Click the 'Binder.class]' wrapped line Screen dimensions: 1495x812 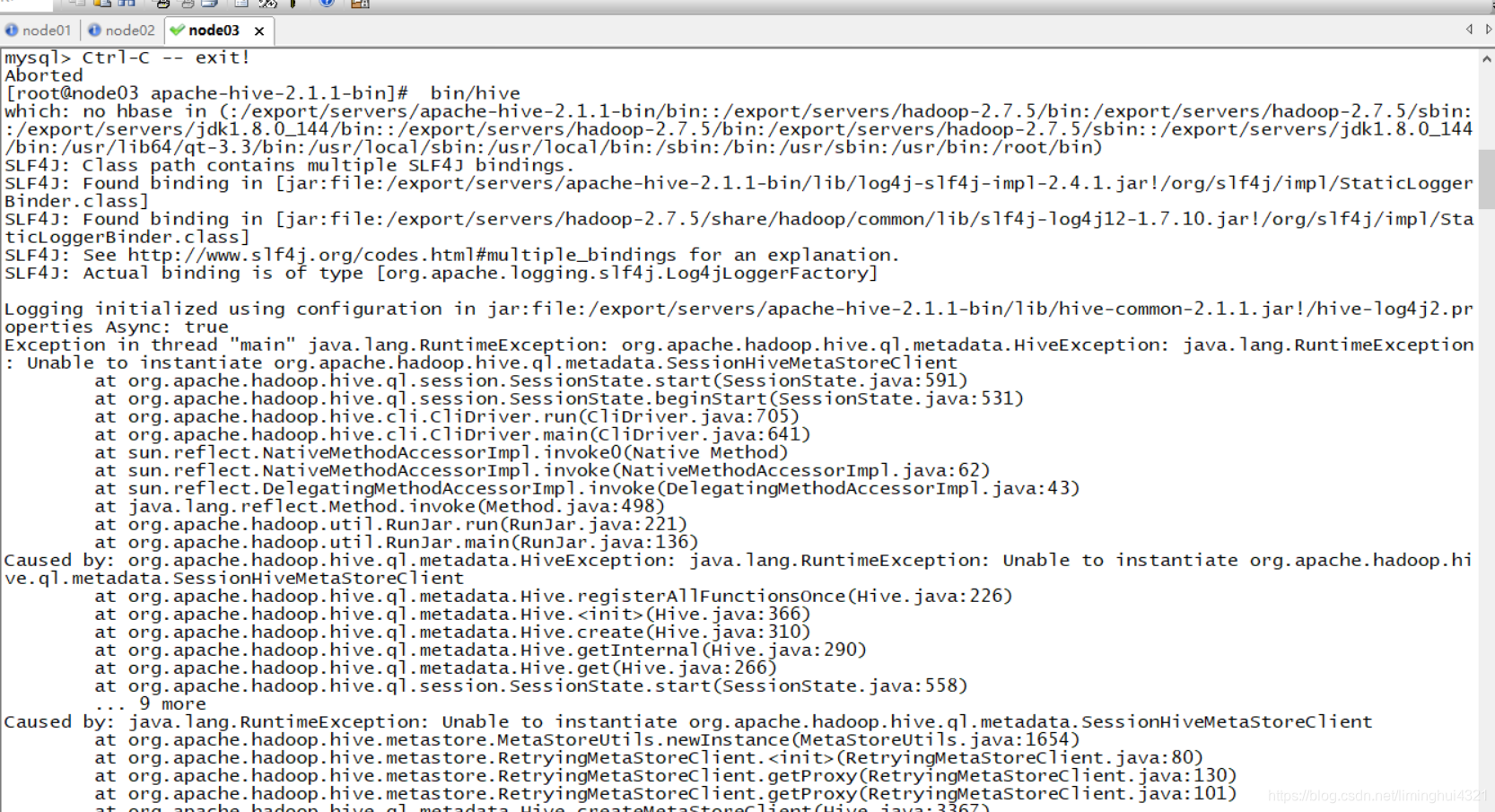click(x=76, y=201)
